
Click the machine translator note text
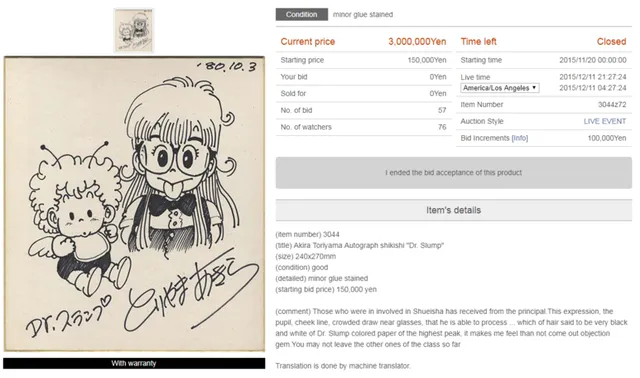[x=343, y=366]
